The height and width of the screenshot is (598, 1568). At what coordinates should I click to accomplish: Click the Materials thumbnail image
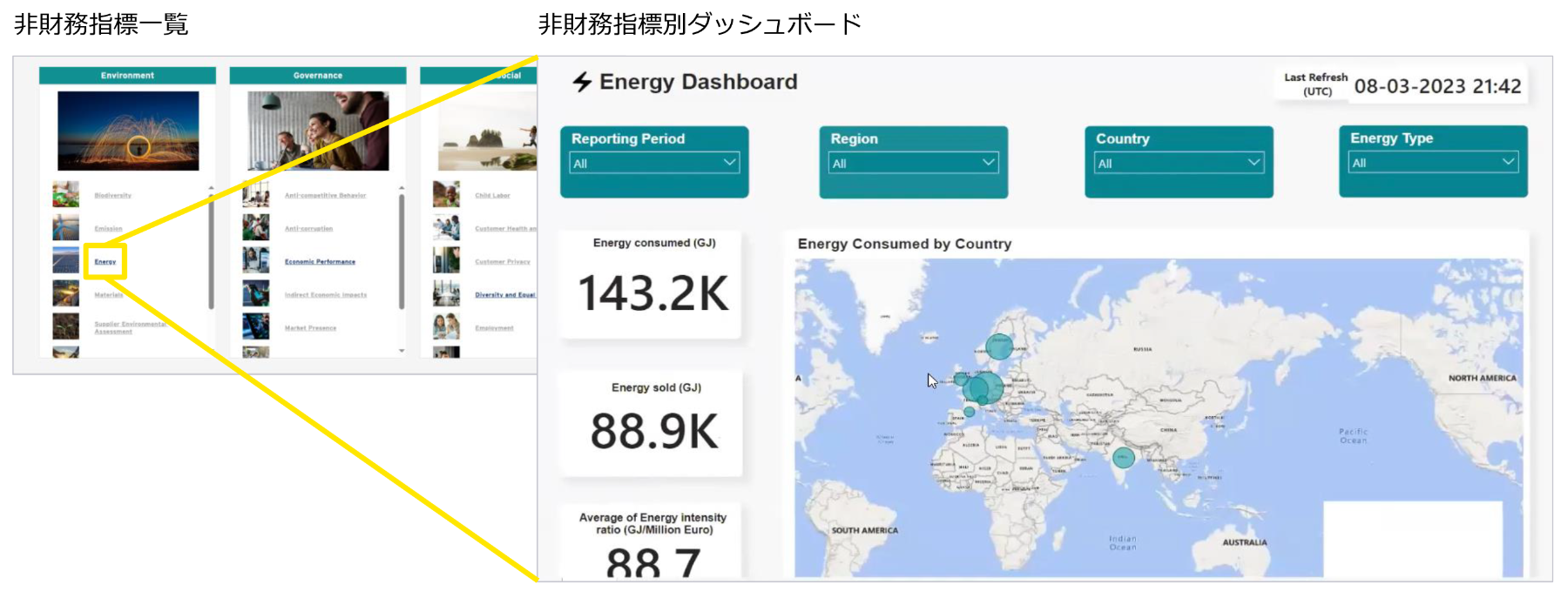(65, 293)
